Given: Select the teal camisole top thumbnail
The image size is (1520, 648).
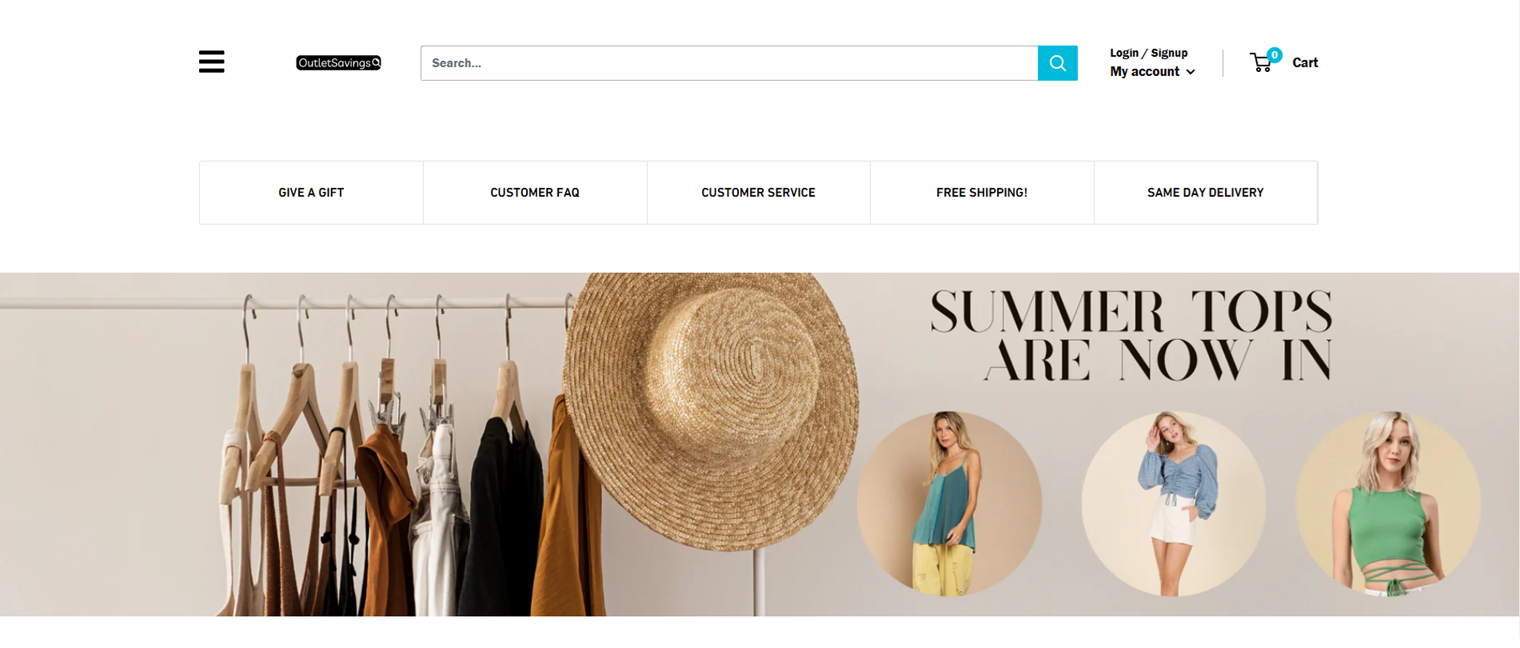Looking at the screenshot, I should tap(949, 503).
